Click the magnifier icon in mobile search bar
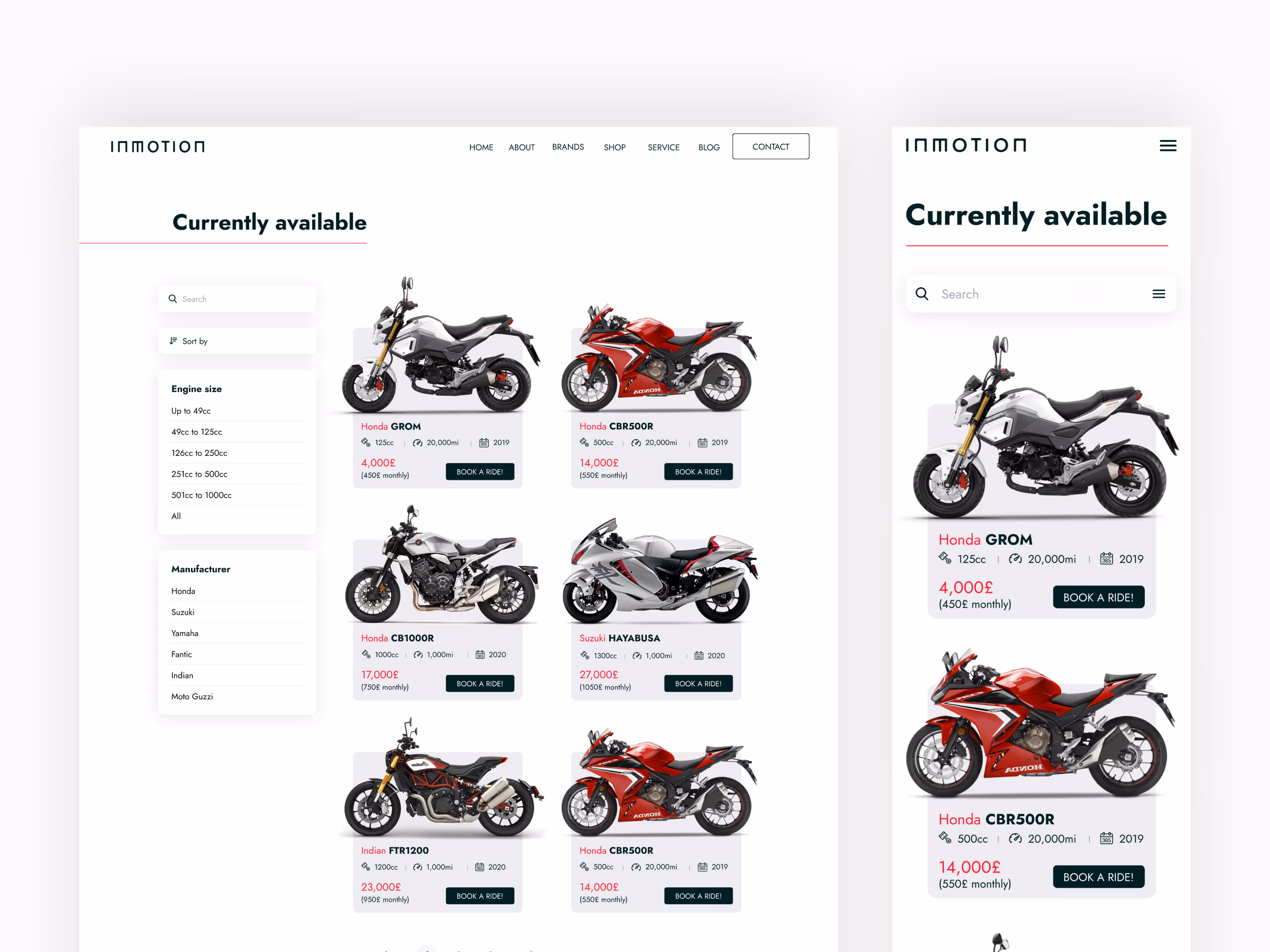This screenshot has width=1270, height=952. (922, 294)
